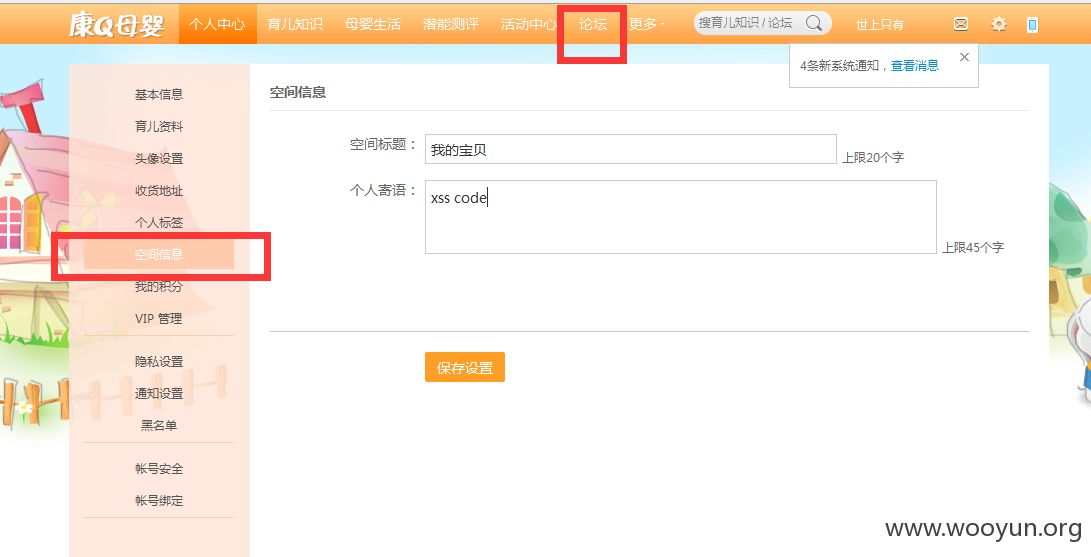Select 通知设置 in the sidebar

(x=159, y=394)
